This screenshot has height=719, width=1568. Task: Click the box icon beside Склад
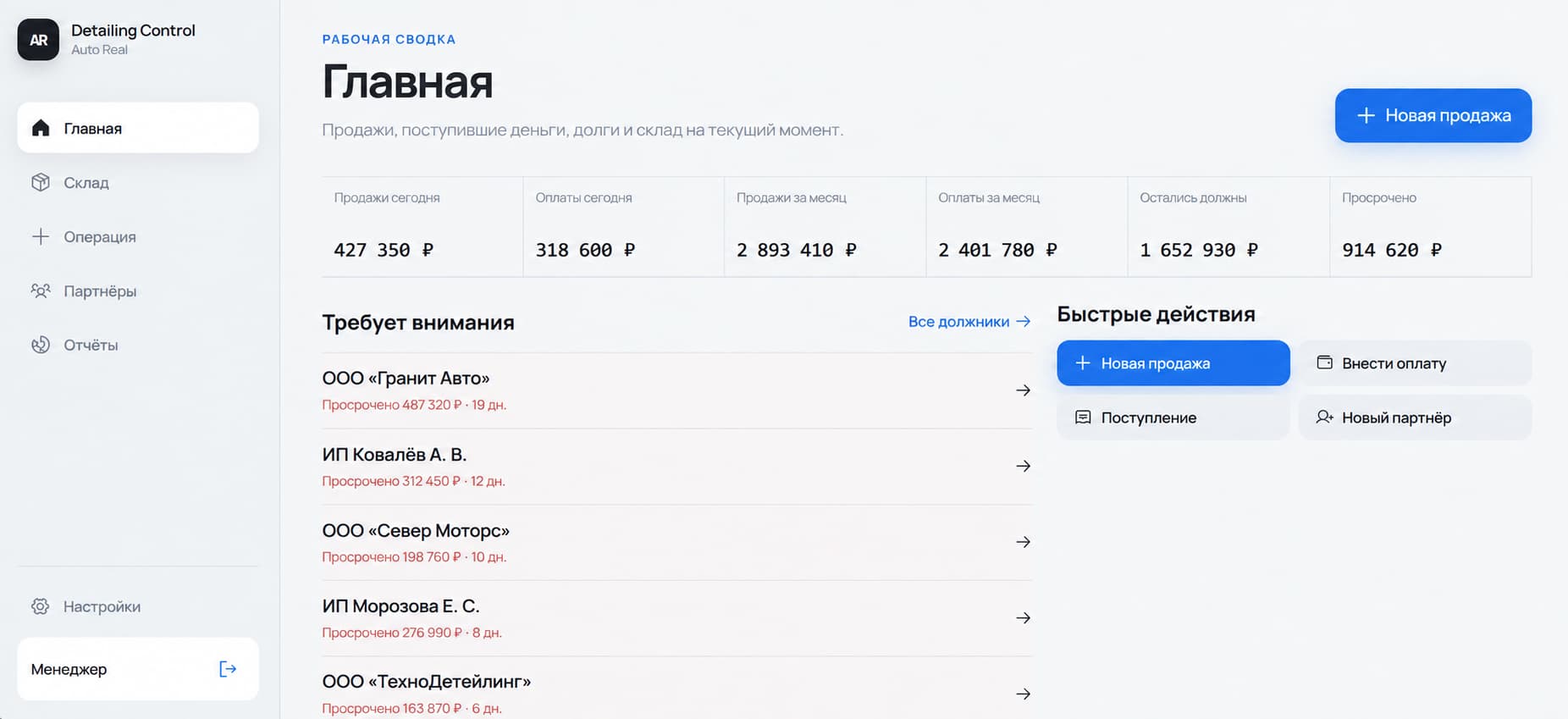[41, 182]
